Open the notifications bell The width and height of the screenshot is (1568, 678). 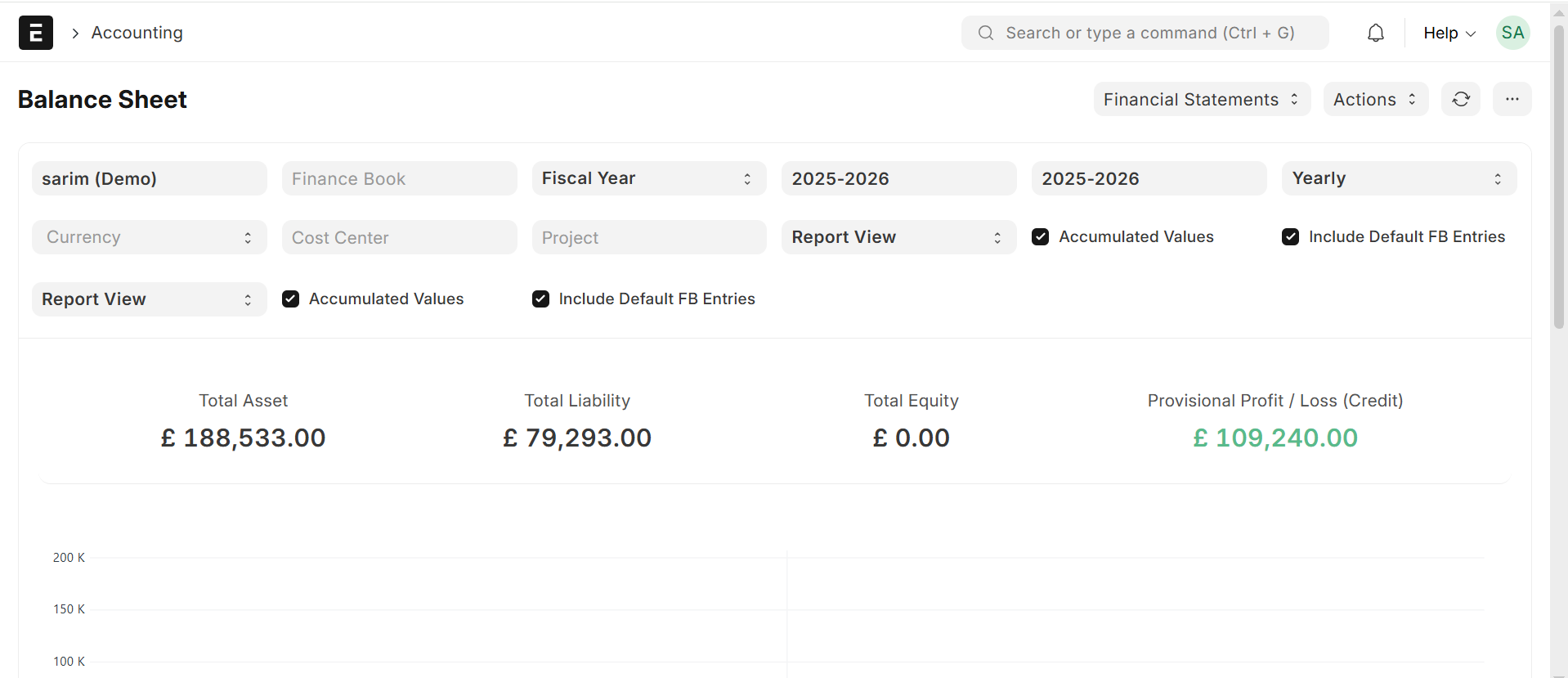click(1376, 33)
